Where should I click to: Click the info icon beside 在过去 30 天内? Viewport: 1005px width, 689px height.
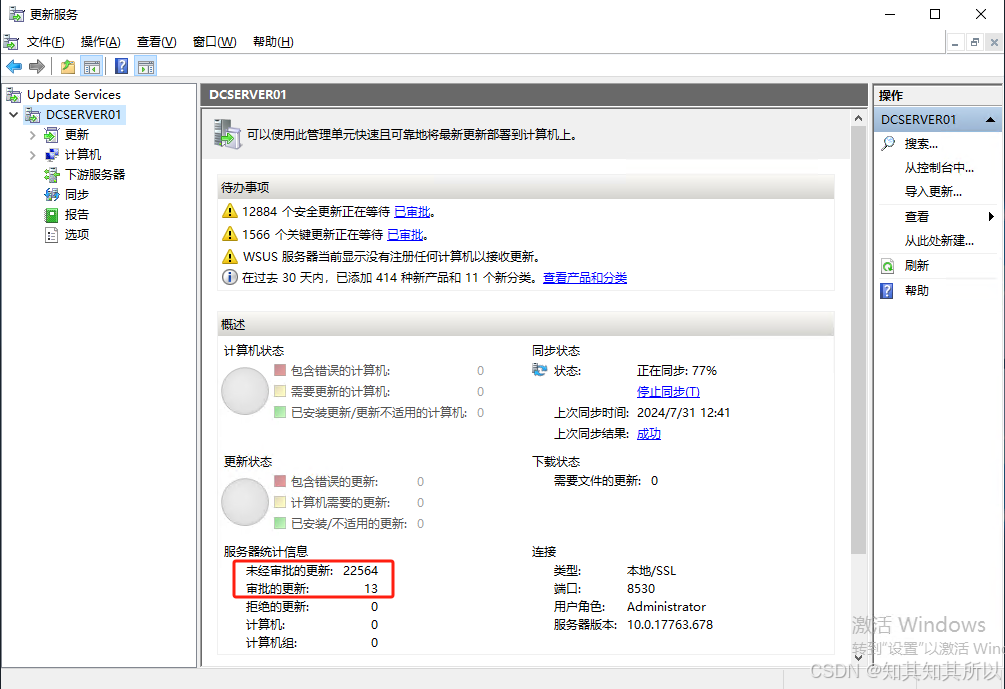click(229, 277)
